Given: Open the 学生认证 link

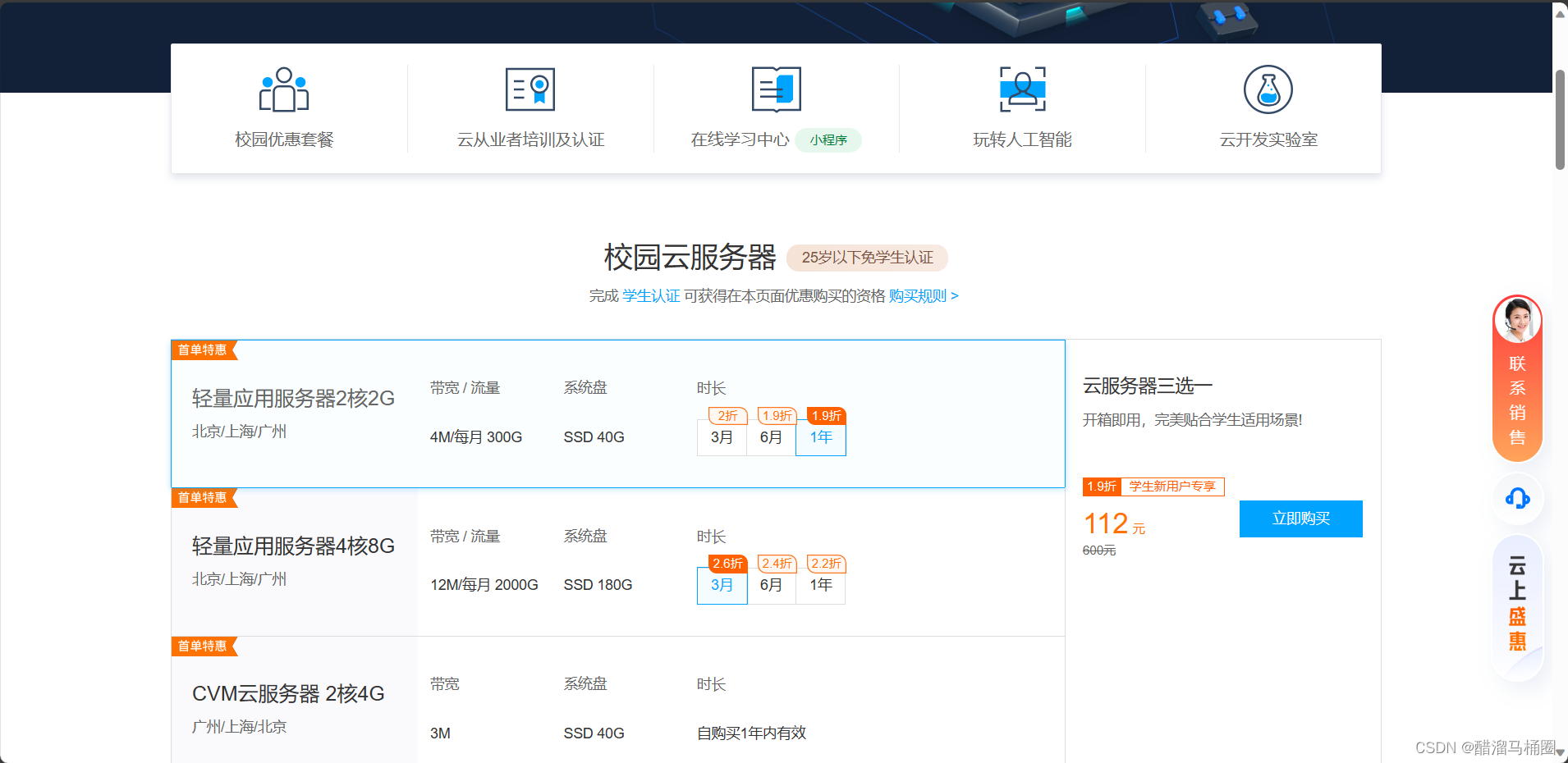Looking at the screenshot, I should pyautogui.click(x=651, y=296).
